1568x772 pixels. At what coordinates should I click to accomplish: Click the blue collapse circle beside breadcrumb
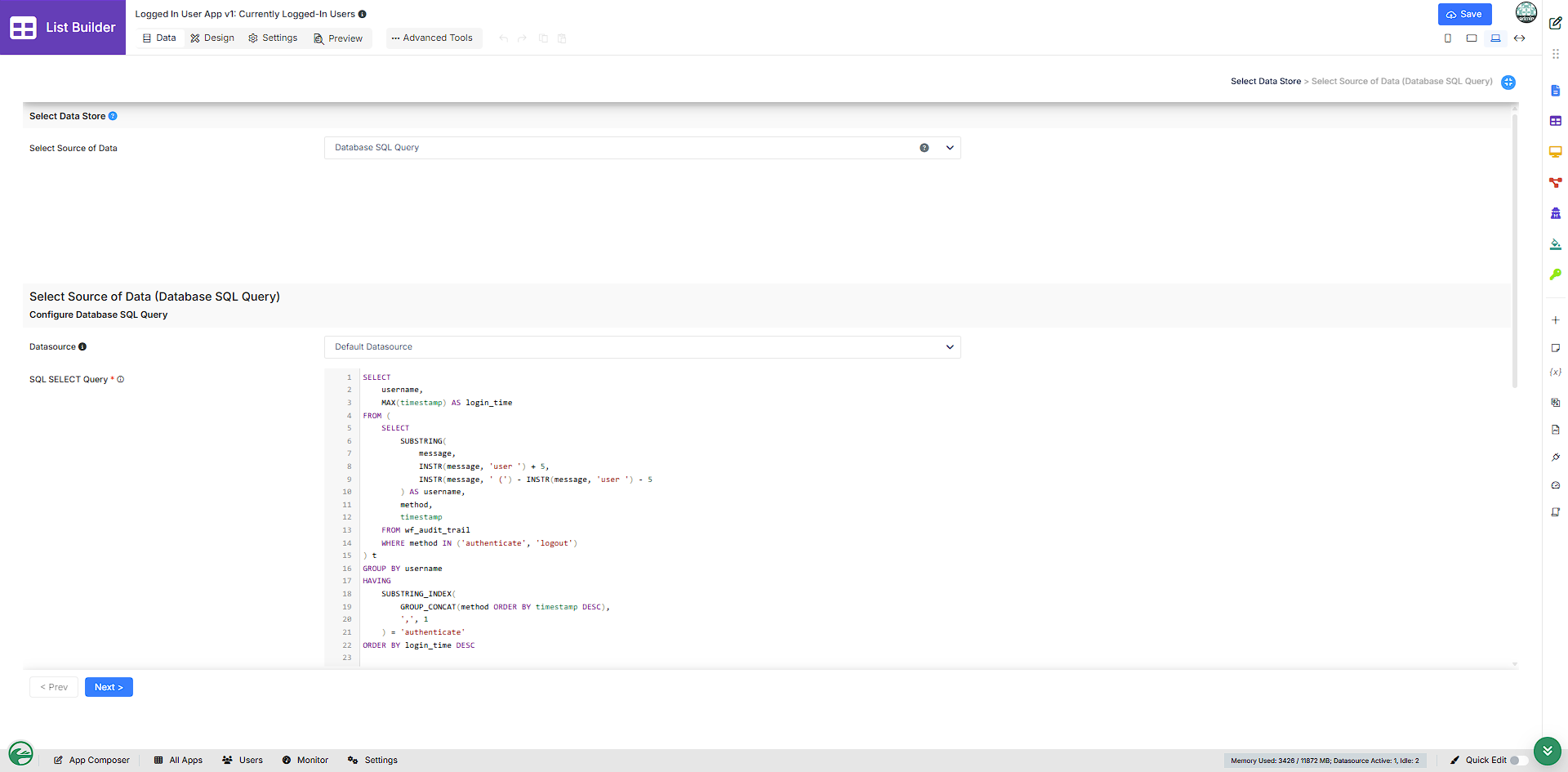(1508, 83)
